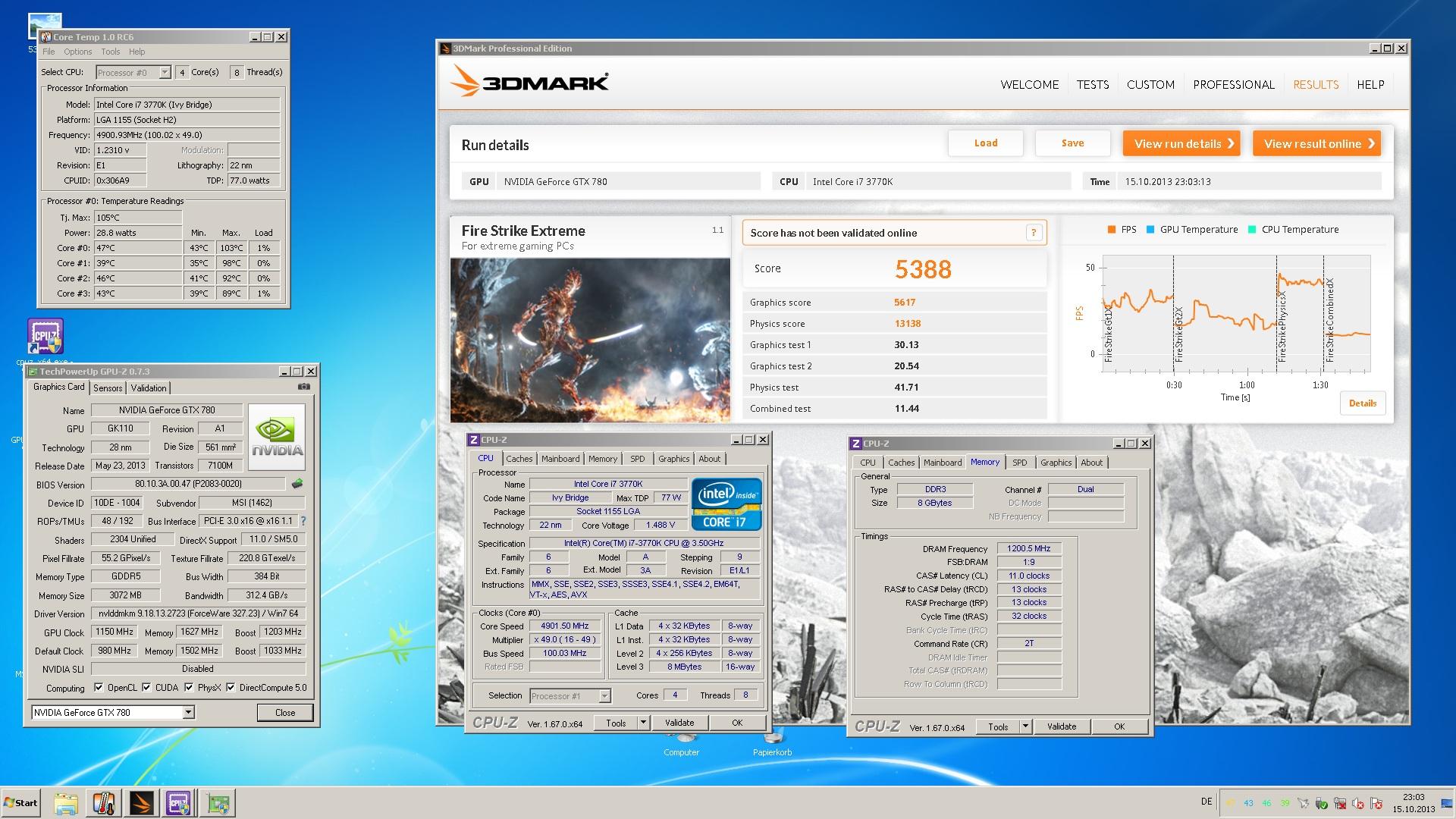Viewport: 1456px width, 819px height.
Task: Click the Load button in 3DMark
Action: (x=986, y=143)
